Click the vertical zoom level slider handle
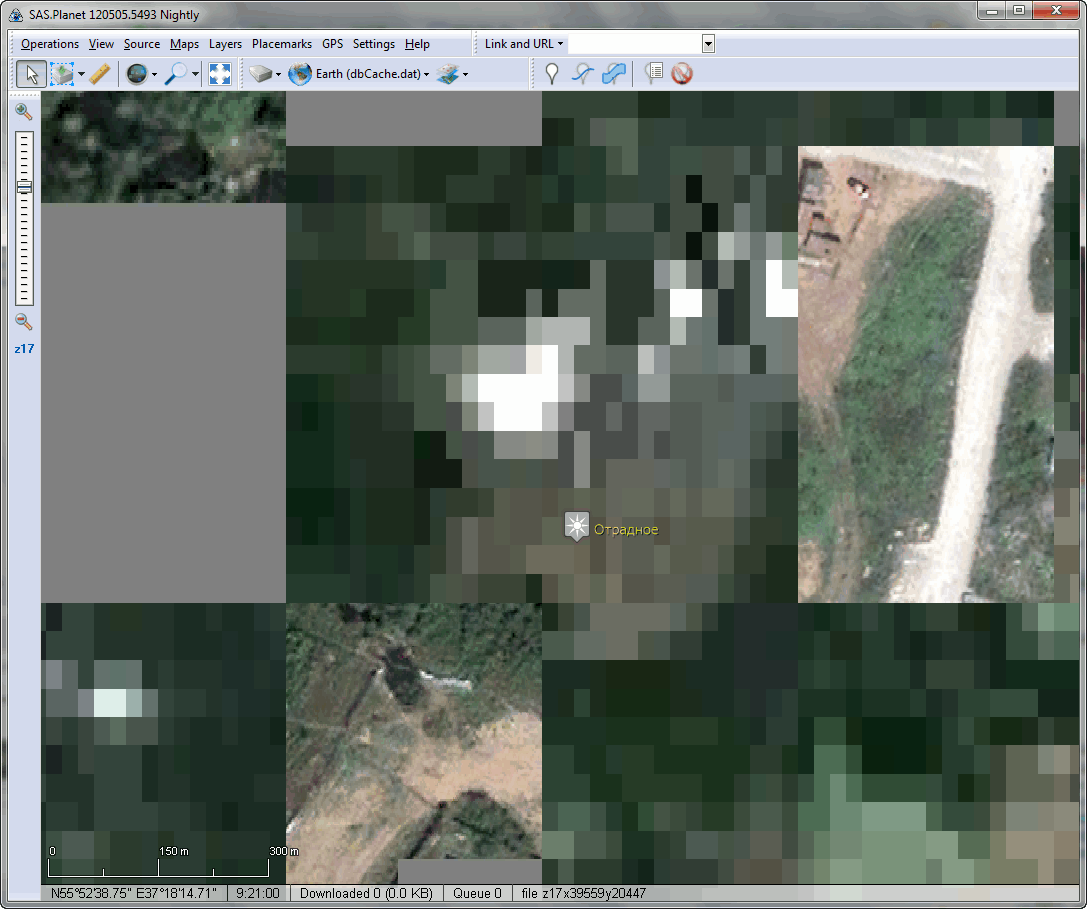The width and height of the screenshot is (1087, 909). click(x=24, y=187)
